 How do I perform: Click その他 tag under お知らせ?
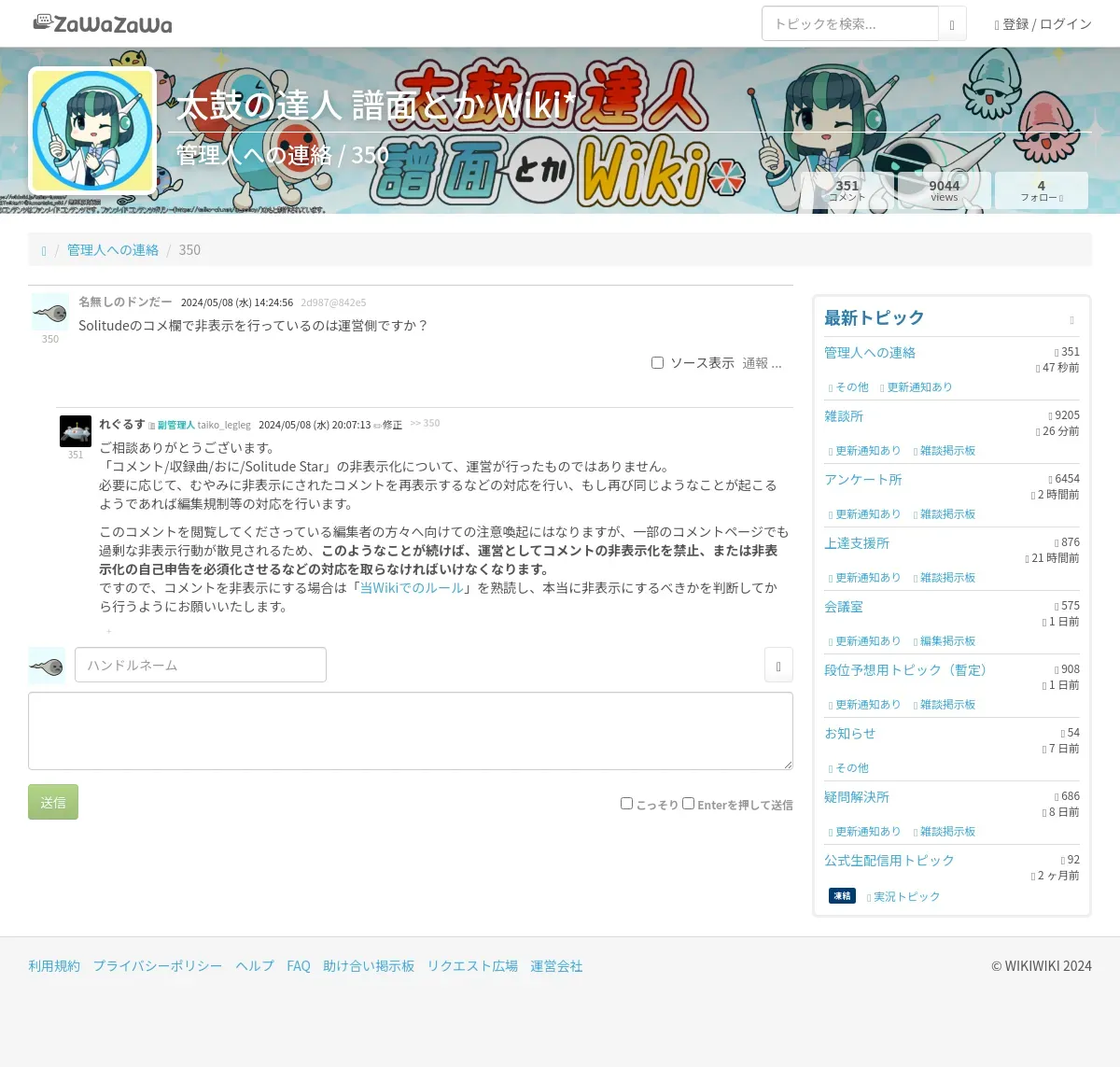(848, 768)
